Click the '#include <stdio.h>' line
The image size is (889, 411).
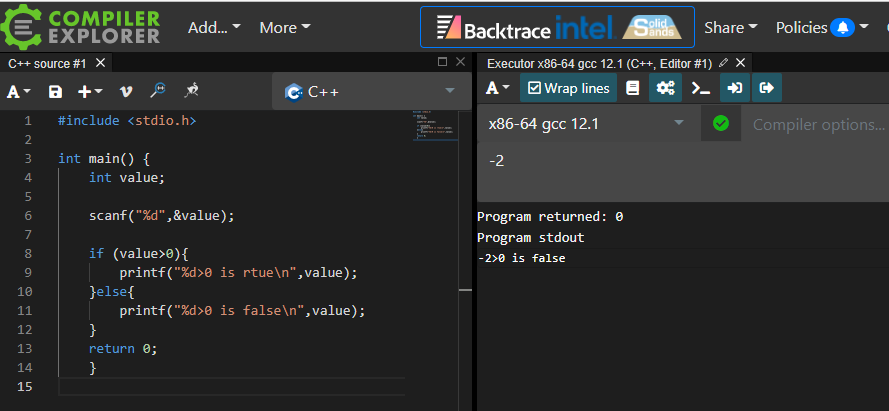click(x=127, y=121)
